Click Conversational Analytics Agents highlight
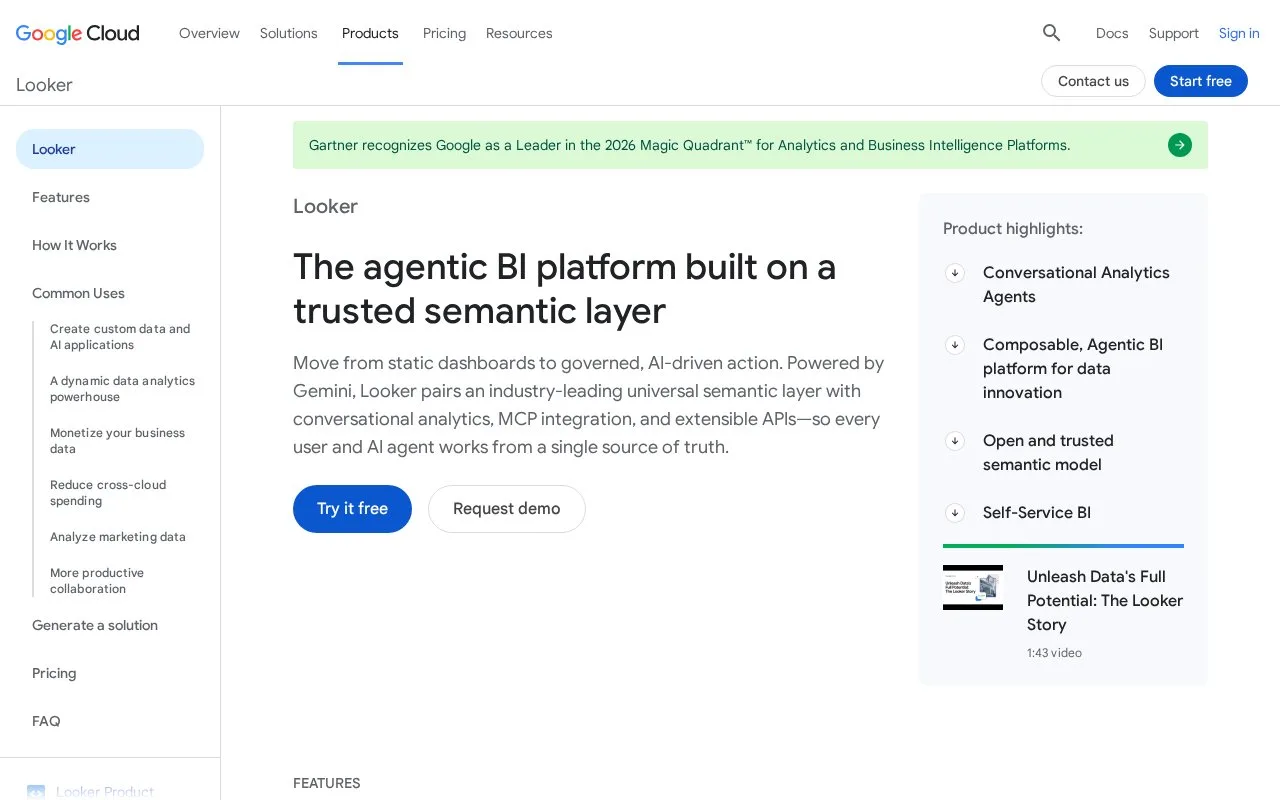1280x800 pixels. point(1076,284)
